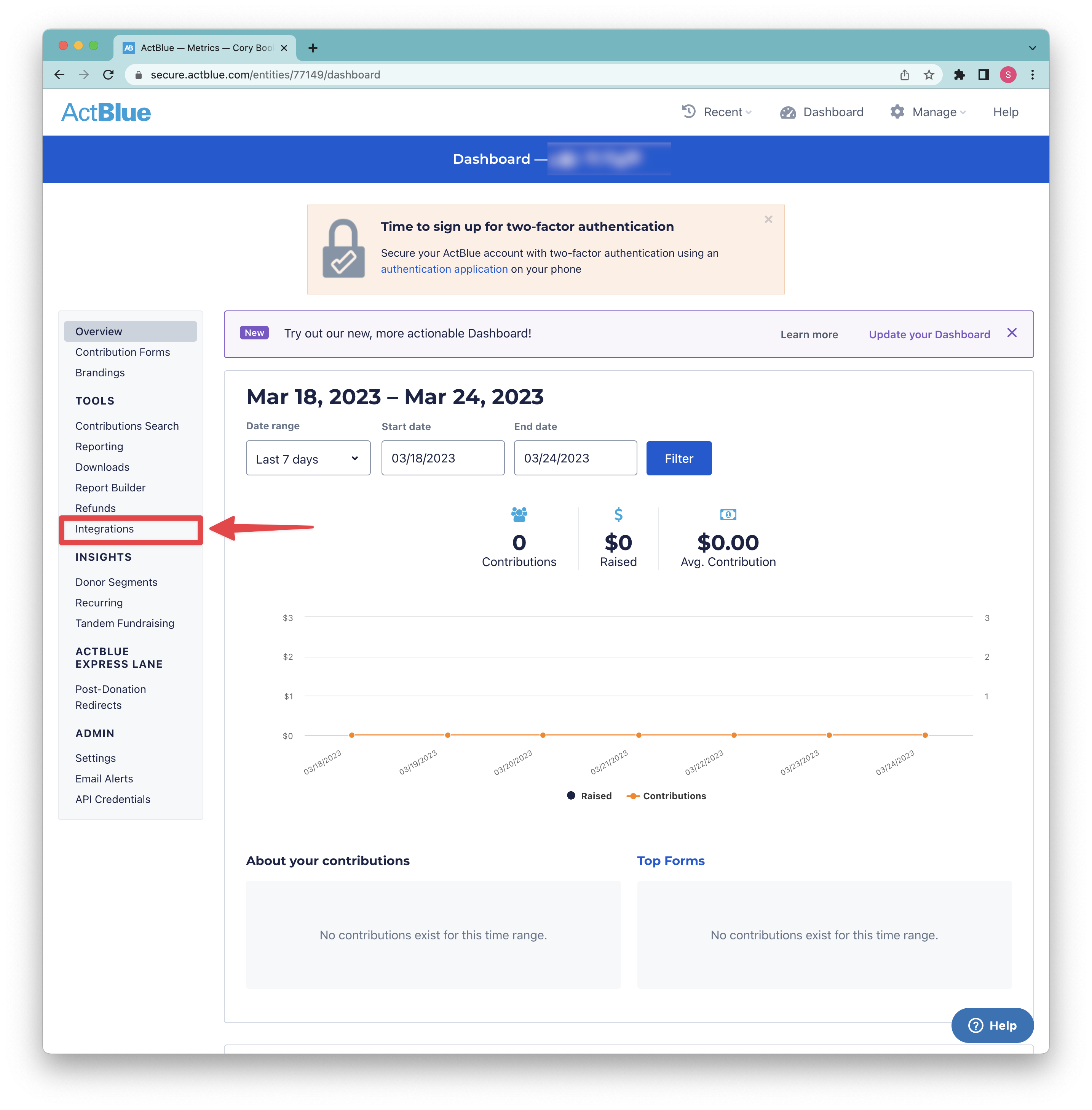
Task: Click Update your Dashboard link
Action: (x=929, y=334)
